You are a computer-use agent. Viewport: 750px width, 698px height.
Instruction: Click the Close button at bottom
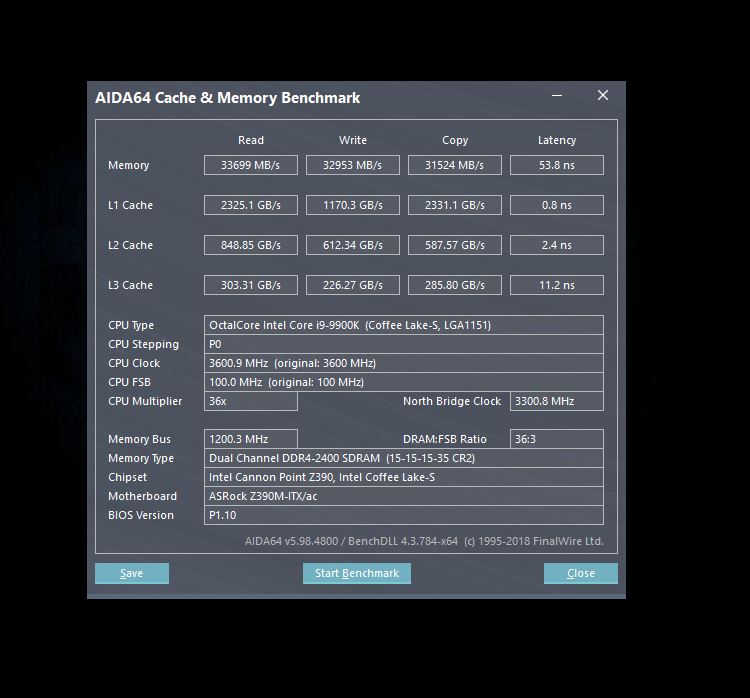[581, 573]
